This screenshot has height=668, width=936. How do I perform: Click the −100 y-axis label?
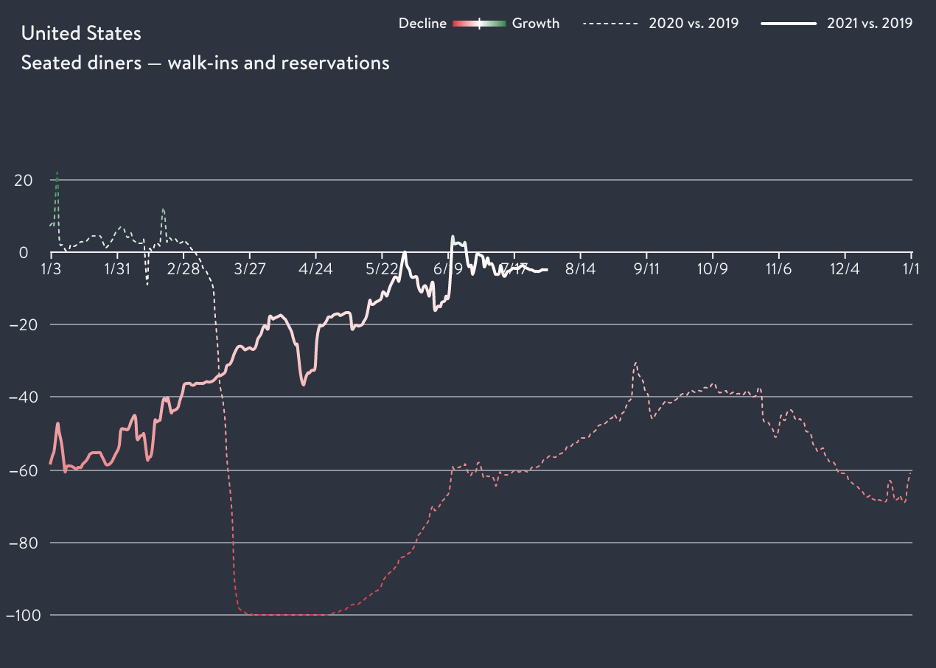click(22, 615)
